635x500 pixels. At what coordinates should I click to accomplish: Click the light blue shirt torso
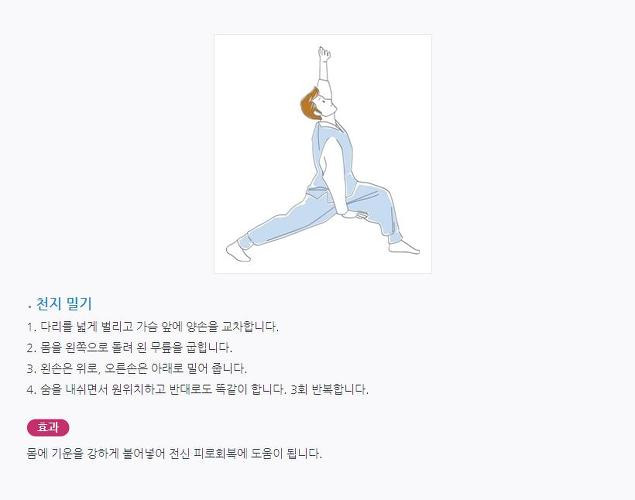[x=332, y=160]
